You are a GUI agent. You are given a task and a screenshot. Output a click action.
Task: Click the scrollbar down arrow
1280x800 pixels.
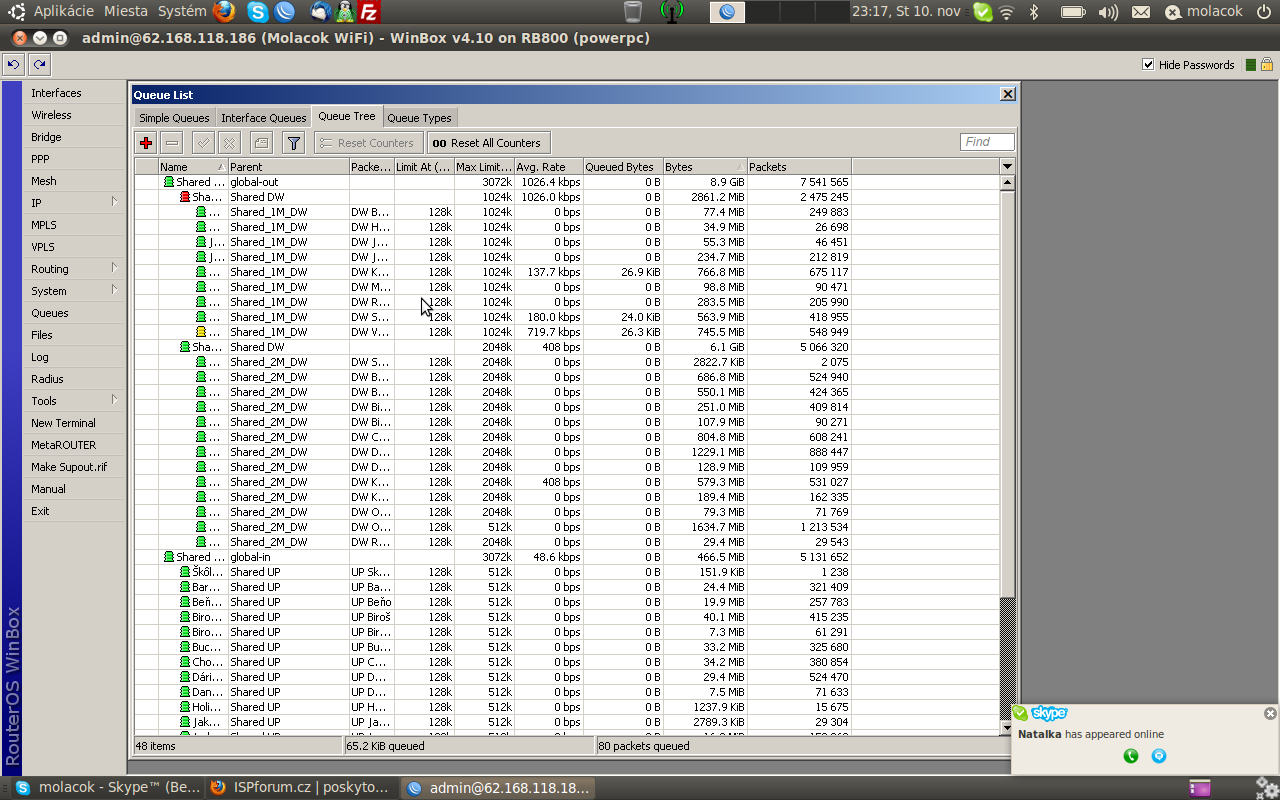pyautogui.click(x=1007, y=728)
